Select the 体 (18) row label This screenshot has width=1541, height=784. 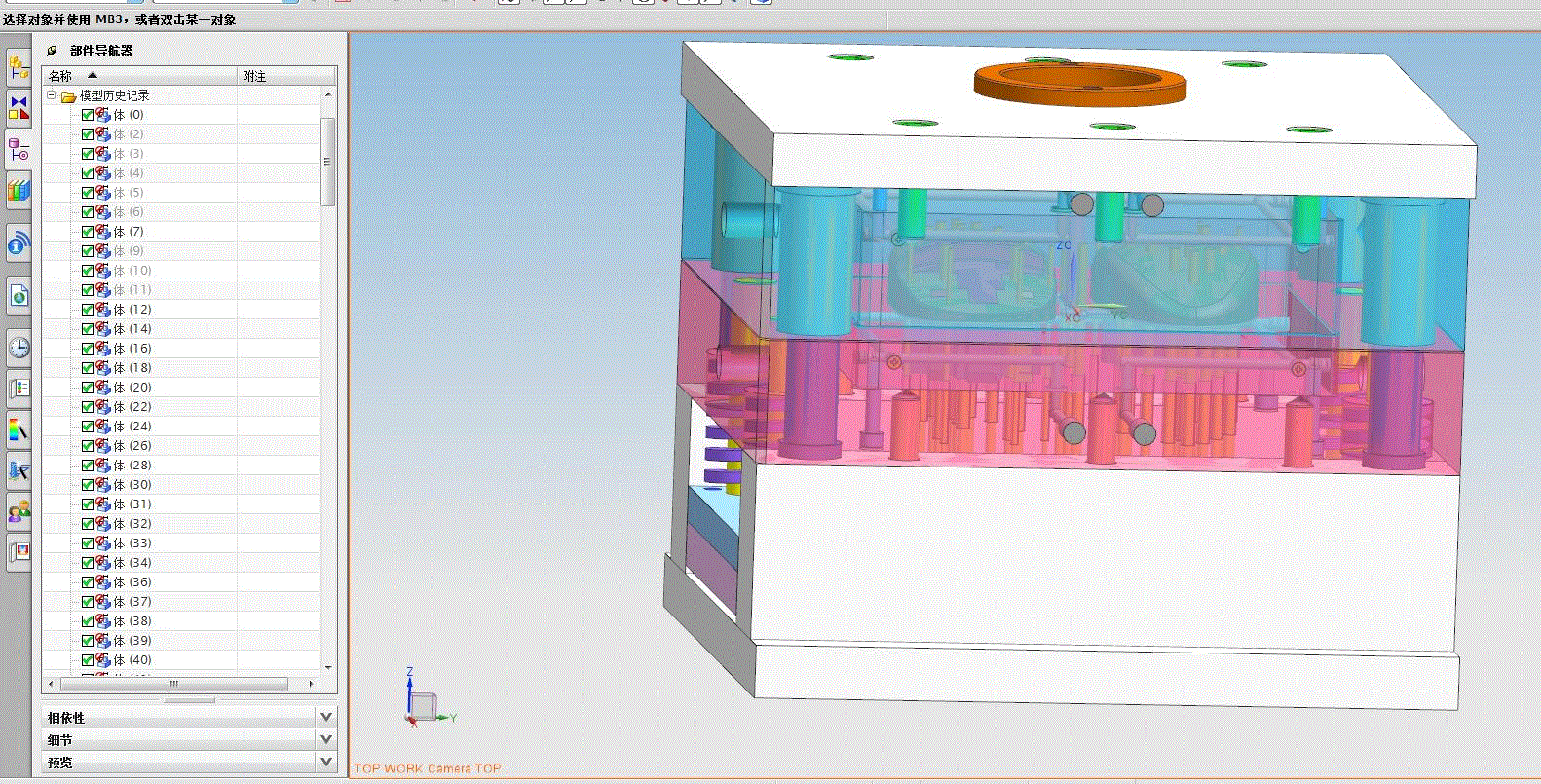pos(132,368)
